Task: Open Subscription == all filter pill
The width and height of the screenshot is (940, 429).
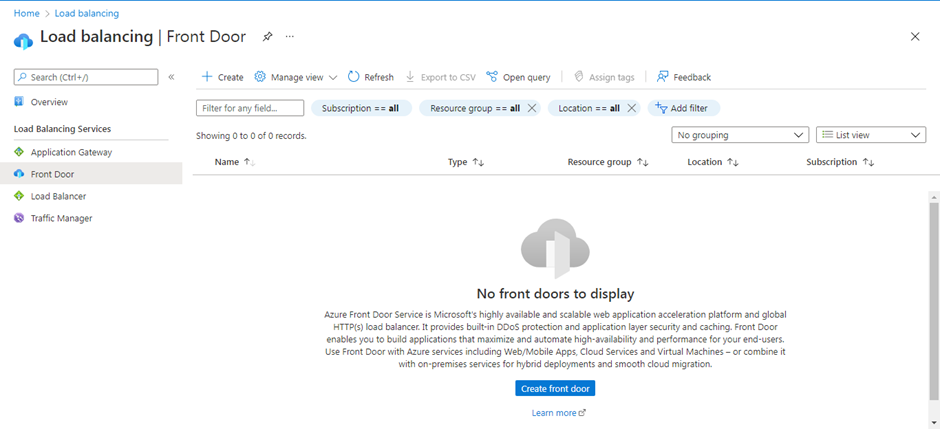Action: coord(361,108)
